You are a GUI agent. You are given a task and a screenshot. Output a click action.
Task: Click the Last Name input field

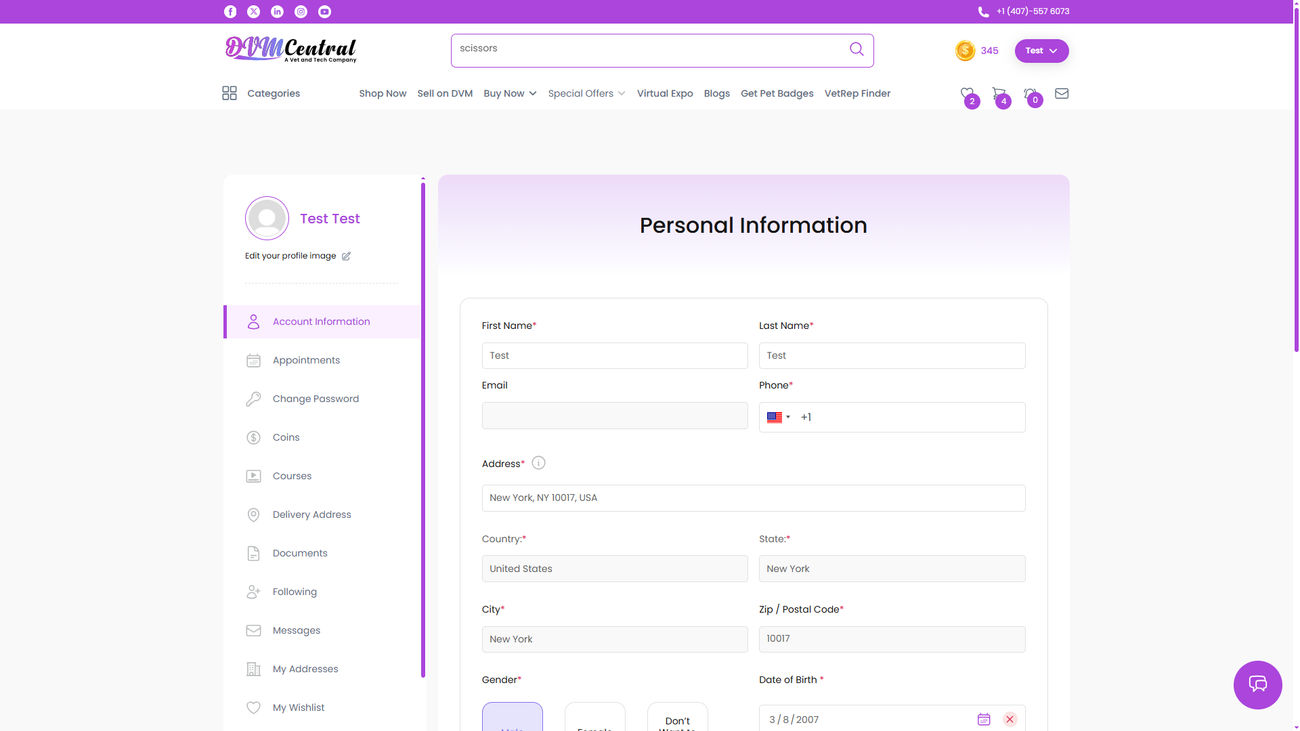pyautogui.click(x=892, y=356)
